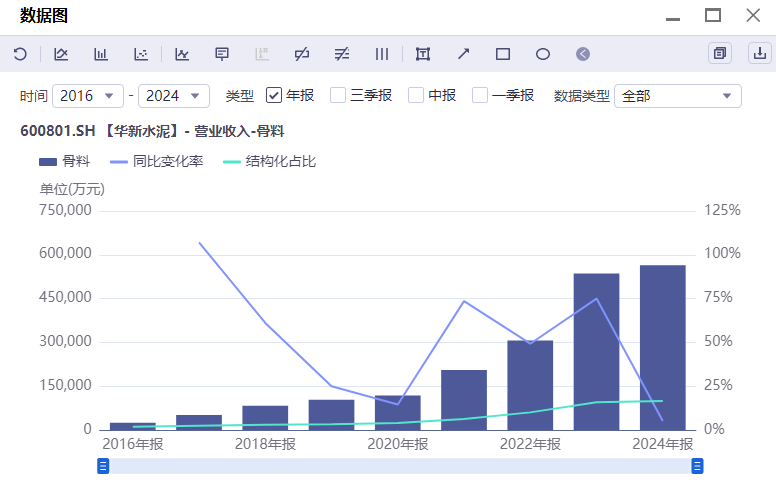Maximize the 数据图 window
Image resolution: width=776 pixels, height=491 pixels.
[x=713, y=15]
